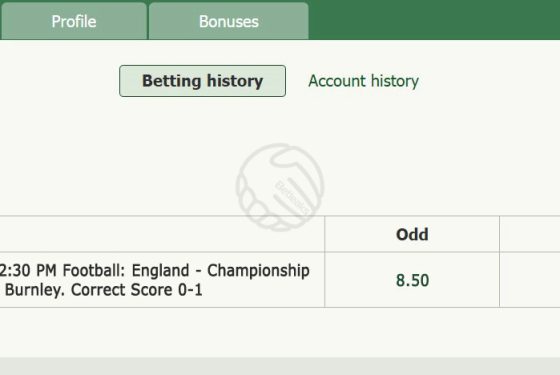
Task: Click the blank header cell right of Odd
Action: point(530,234)
